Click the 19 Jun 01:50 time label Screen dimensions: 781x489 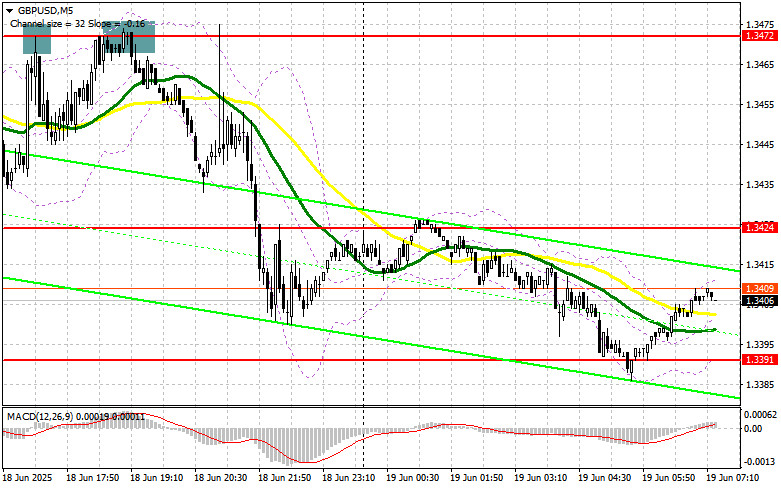click(x=476, y=478)
